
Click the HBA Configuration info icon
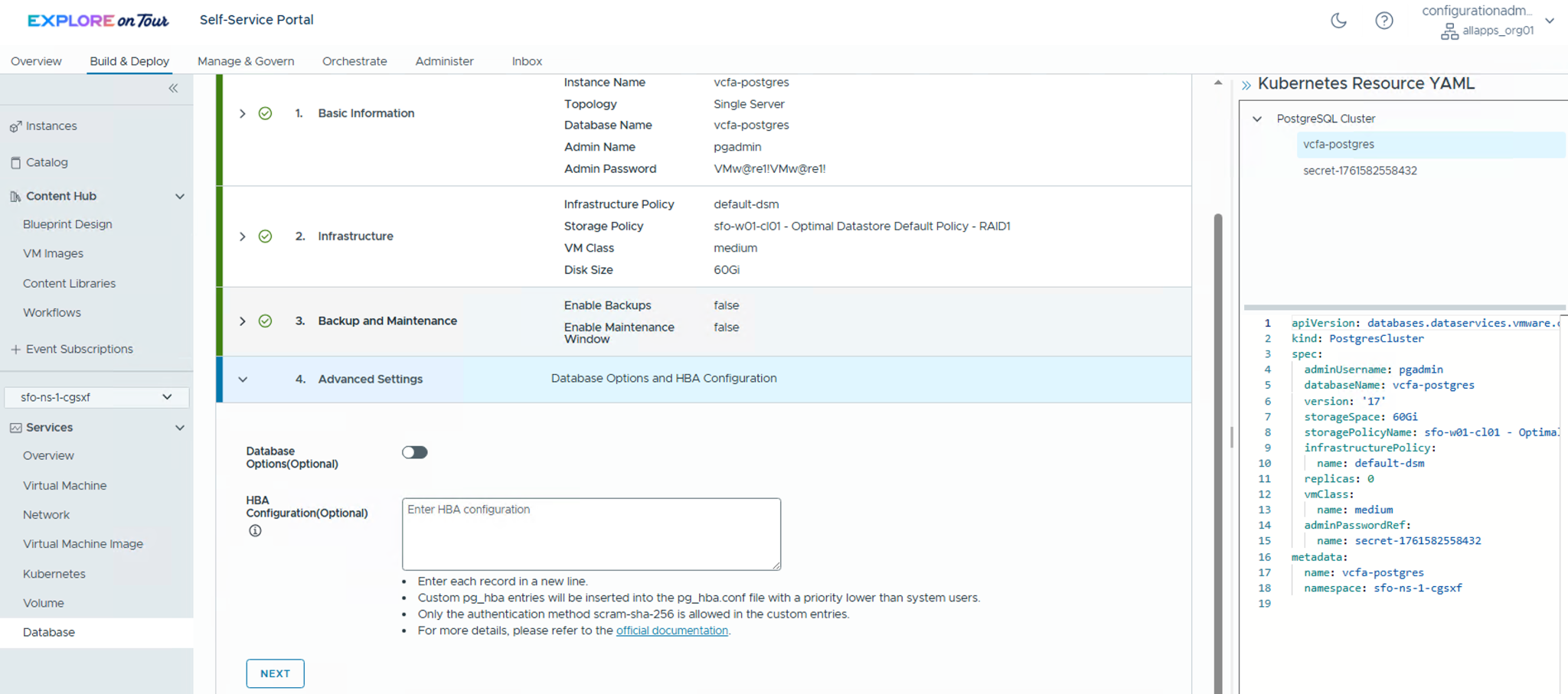point(255,531)
